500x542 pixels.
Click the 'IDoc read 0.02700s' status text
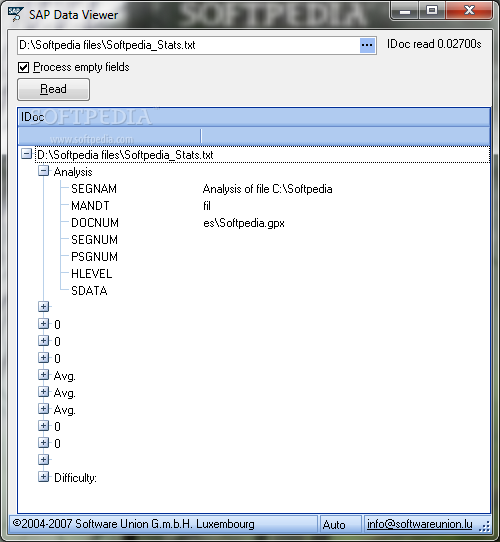pos(434,44)
